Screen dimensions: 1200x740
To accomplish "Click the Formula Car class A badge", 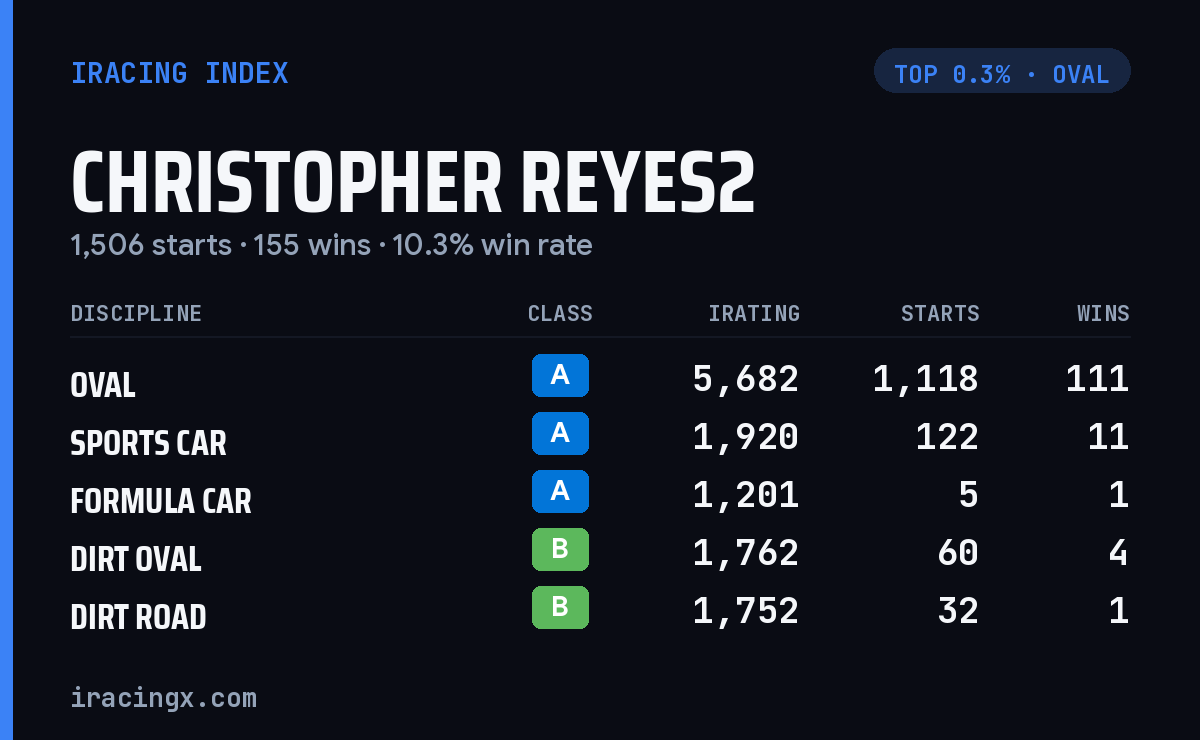I will [560, 492].
